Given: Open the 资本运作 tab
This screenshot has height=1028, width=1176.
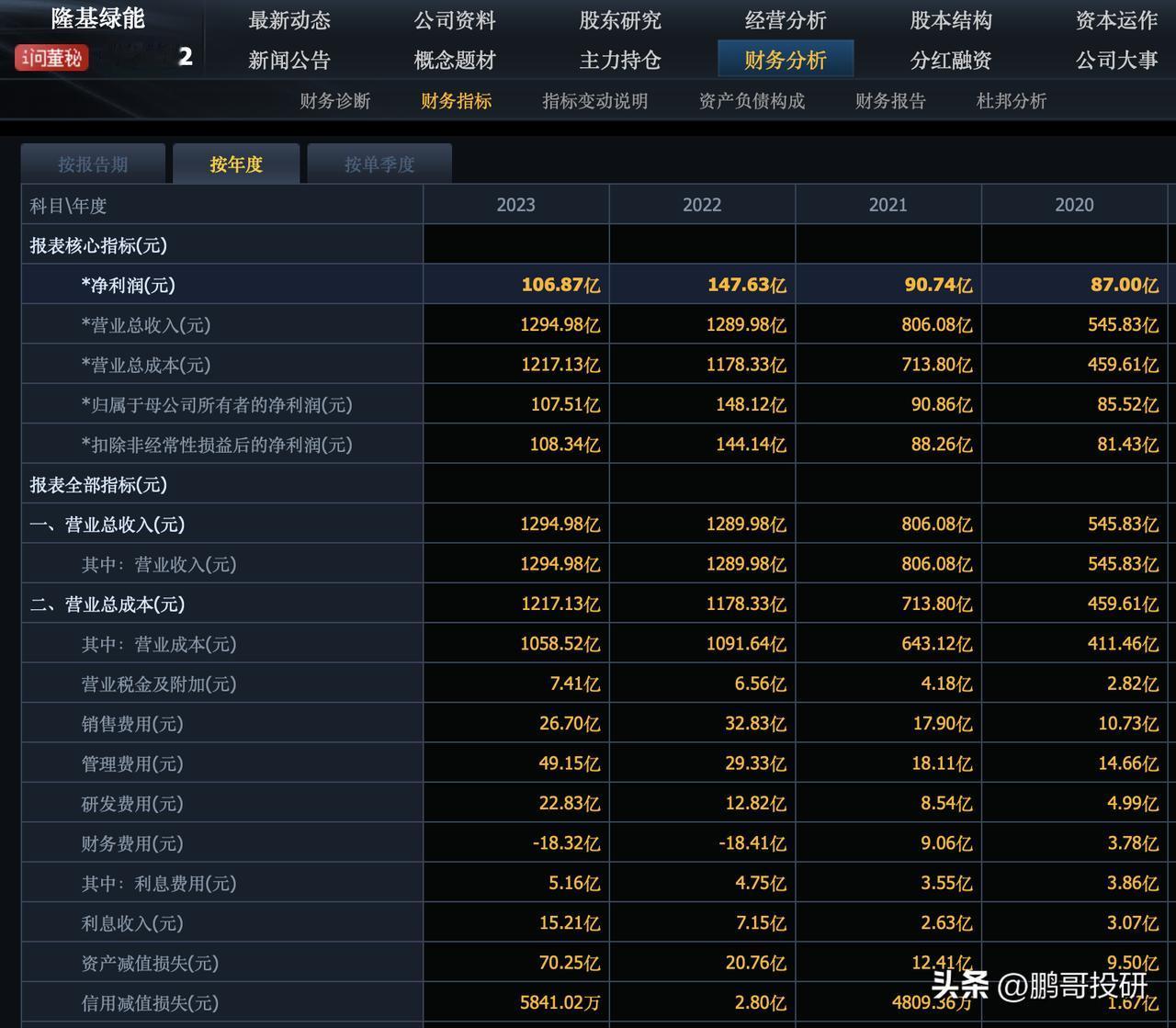Looking at the screenshot, I should (x=1116, y=20).
